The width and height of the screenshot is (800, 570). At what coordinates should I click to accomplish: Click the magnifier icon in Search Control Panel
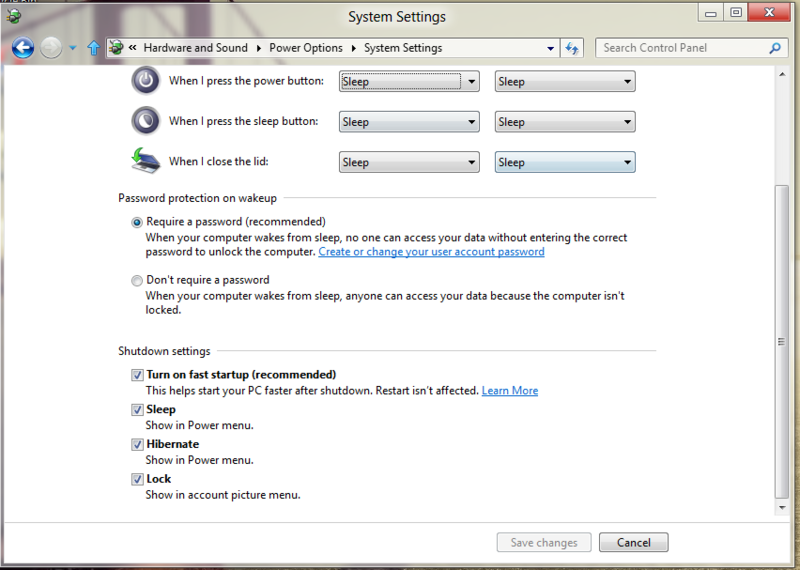775,48
